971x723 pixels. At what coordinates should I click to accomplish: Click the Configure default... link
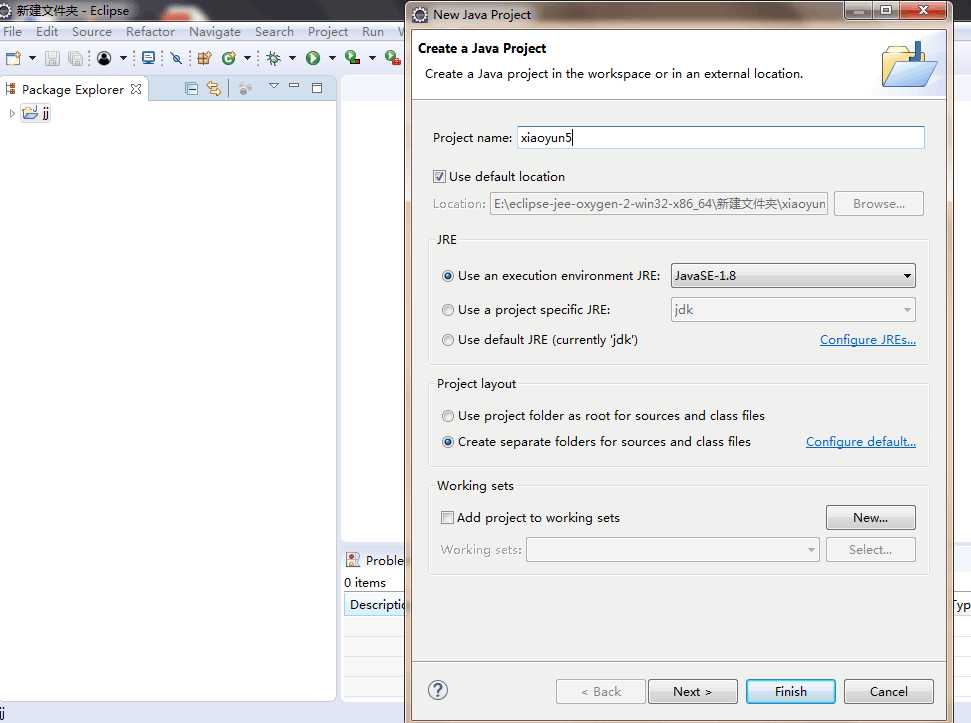coord(861,442)
